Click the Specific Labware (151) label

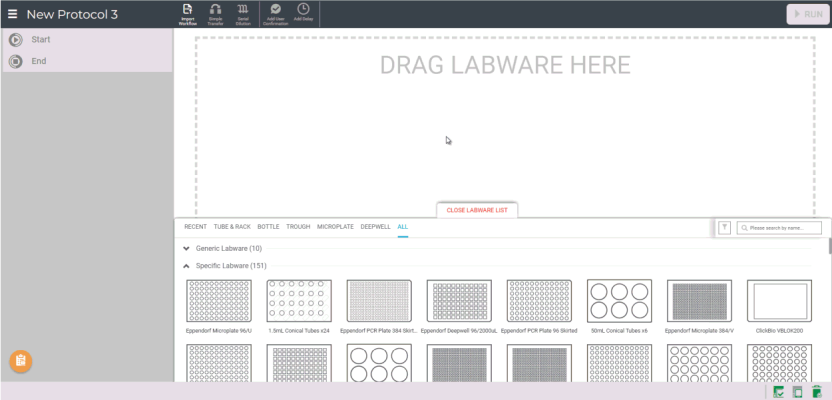click(x=231, y=266)
